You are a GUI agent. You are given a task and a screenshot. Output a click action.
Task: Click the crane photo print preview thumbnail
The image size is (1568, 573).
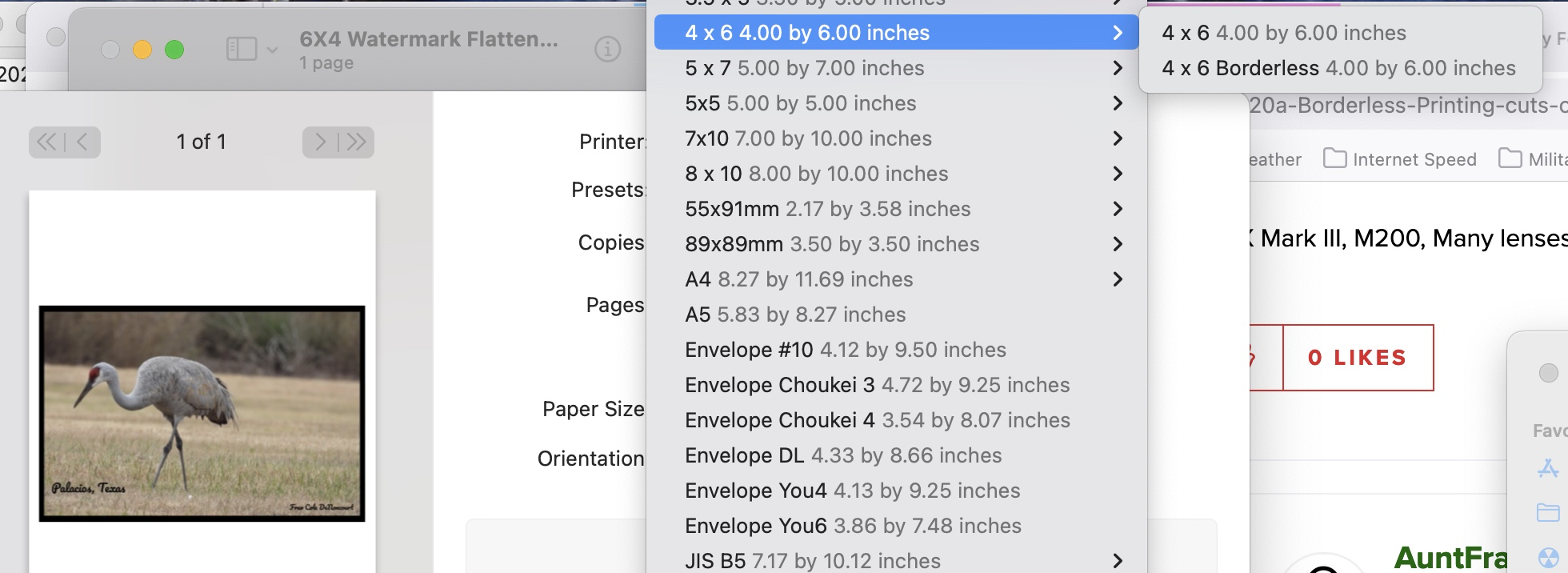pos(202,414)
